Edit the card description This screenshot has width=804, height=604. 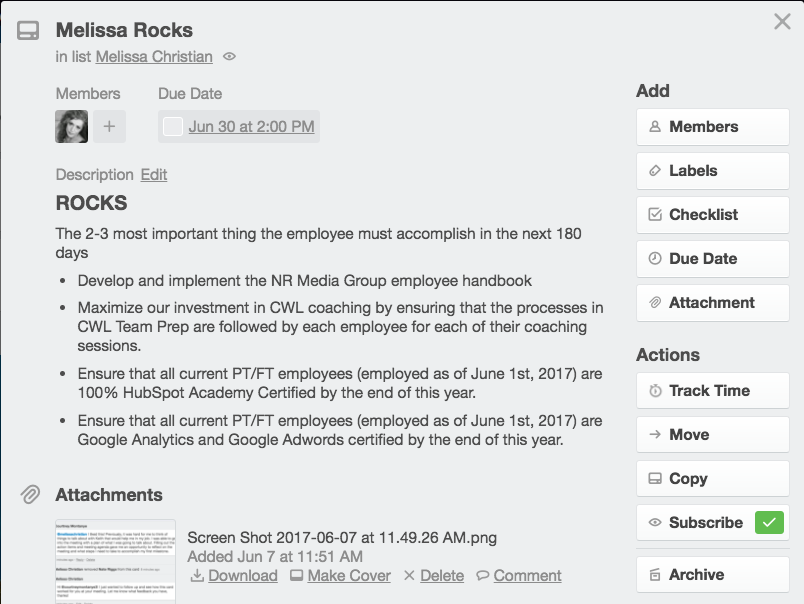click(153, 174)
